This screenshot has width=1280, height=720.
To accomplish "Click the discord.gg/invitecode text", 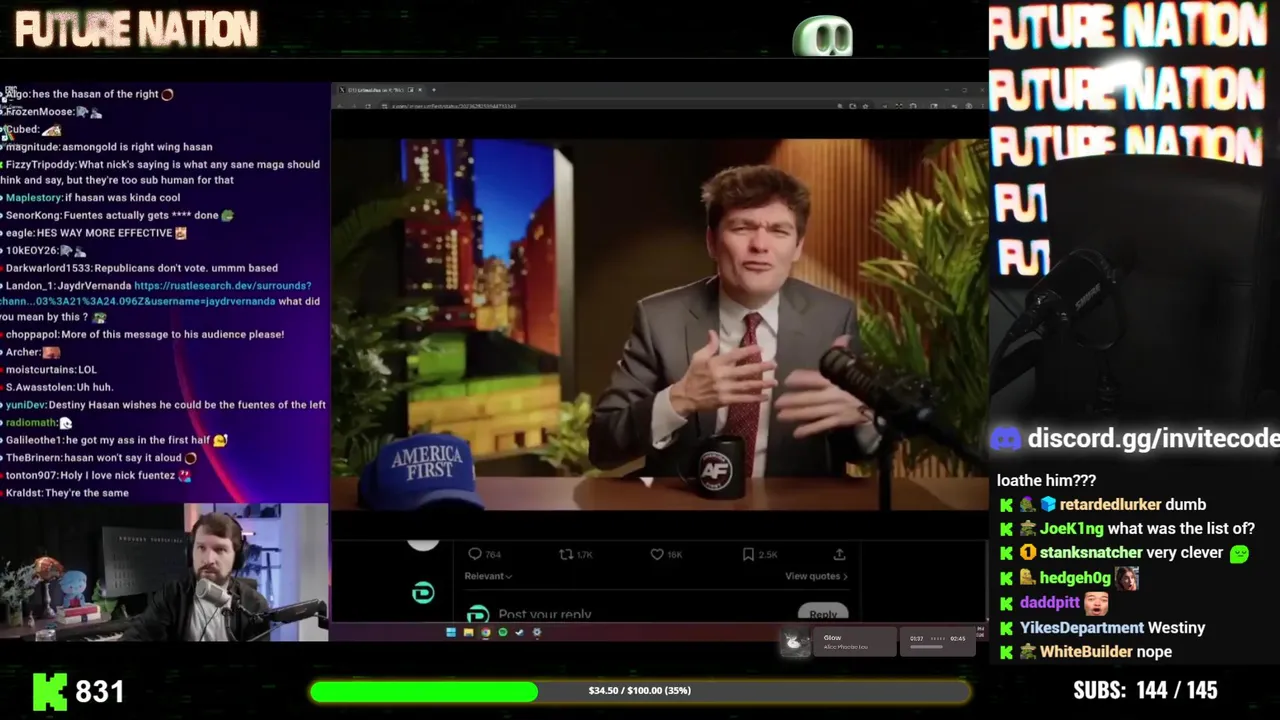I will (1153, 438).
